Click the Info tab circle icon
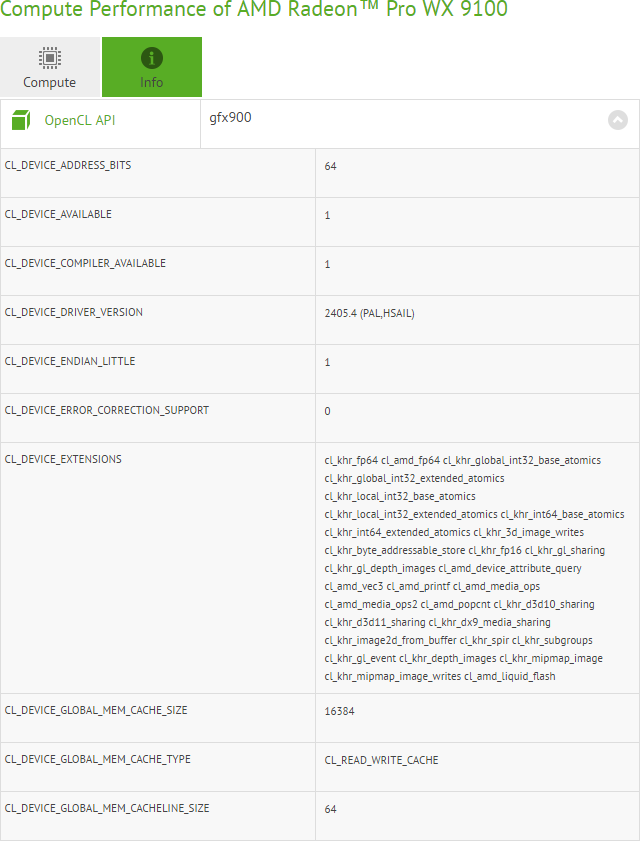 152,58
